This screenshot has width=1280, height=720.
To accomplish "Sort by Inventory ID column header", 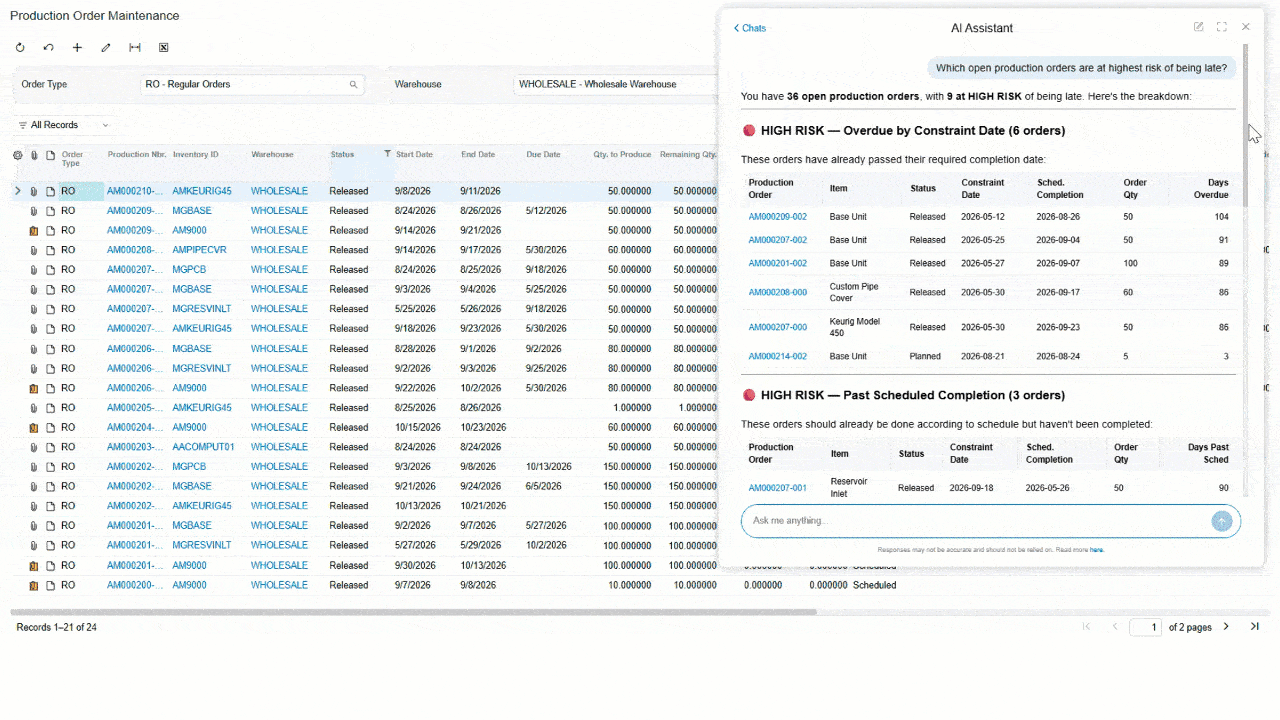I will tap(195, 155).
